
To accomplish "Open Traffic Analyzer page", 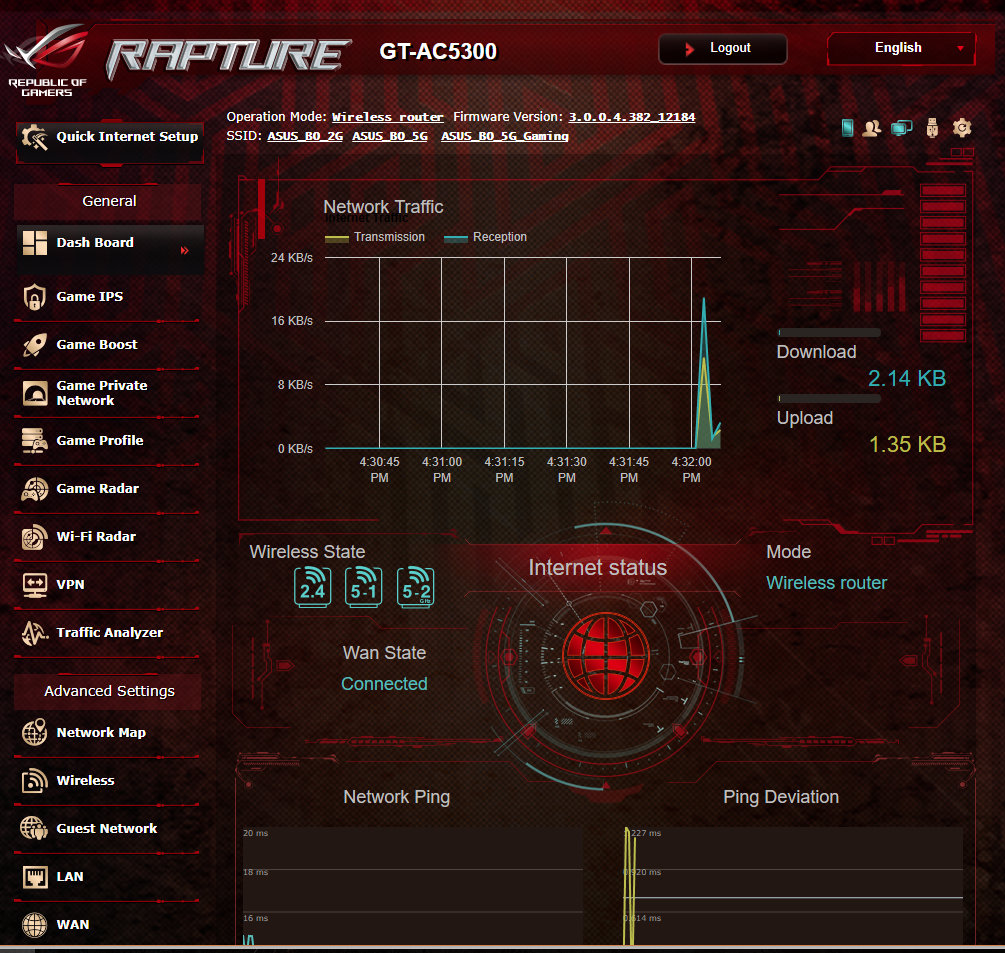I will pyautogui.click(x=109, y=633).
